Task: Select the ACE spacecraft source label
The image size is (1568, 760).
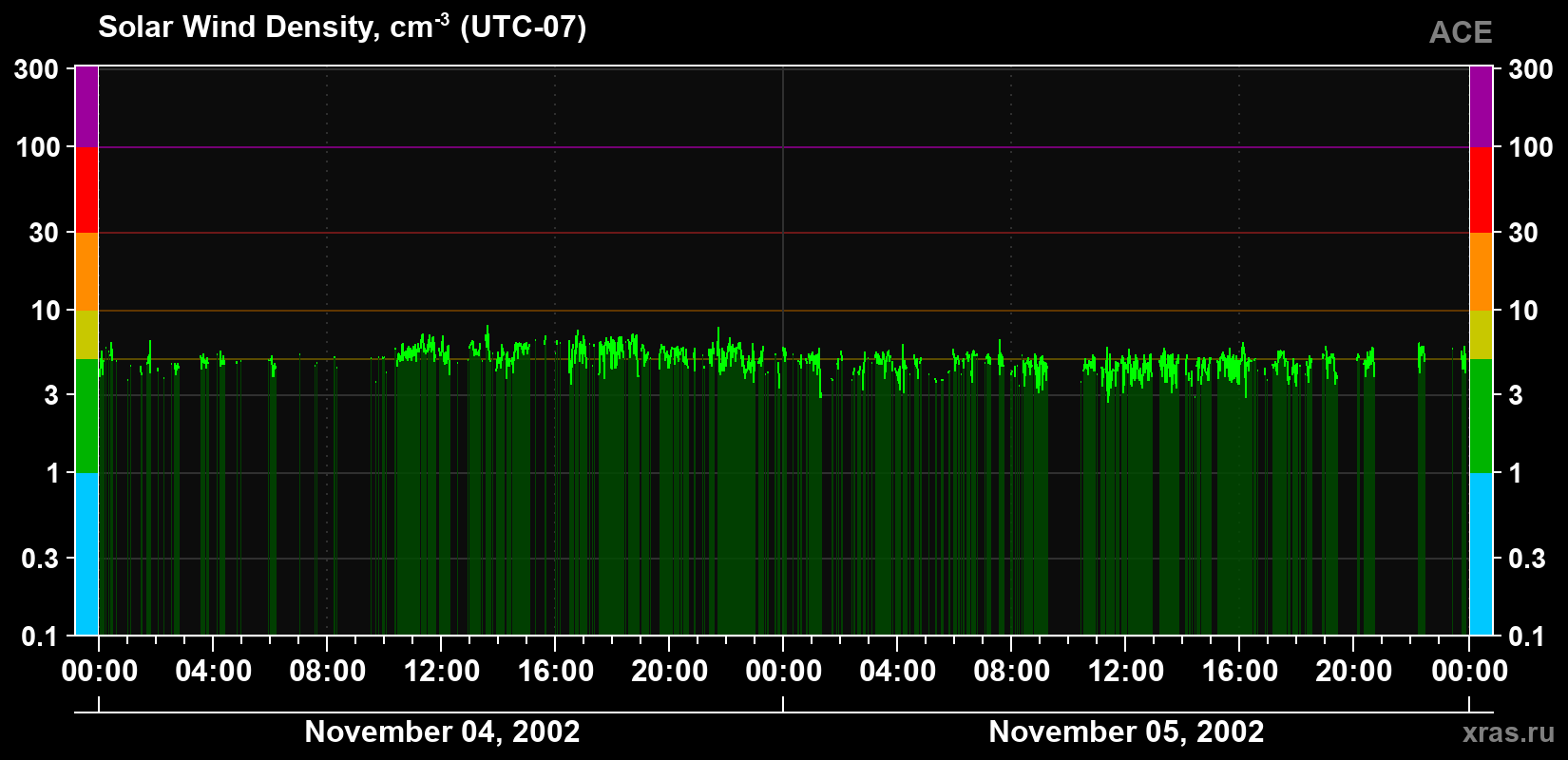Action: click(1461, 32)
